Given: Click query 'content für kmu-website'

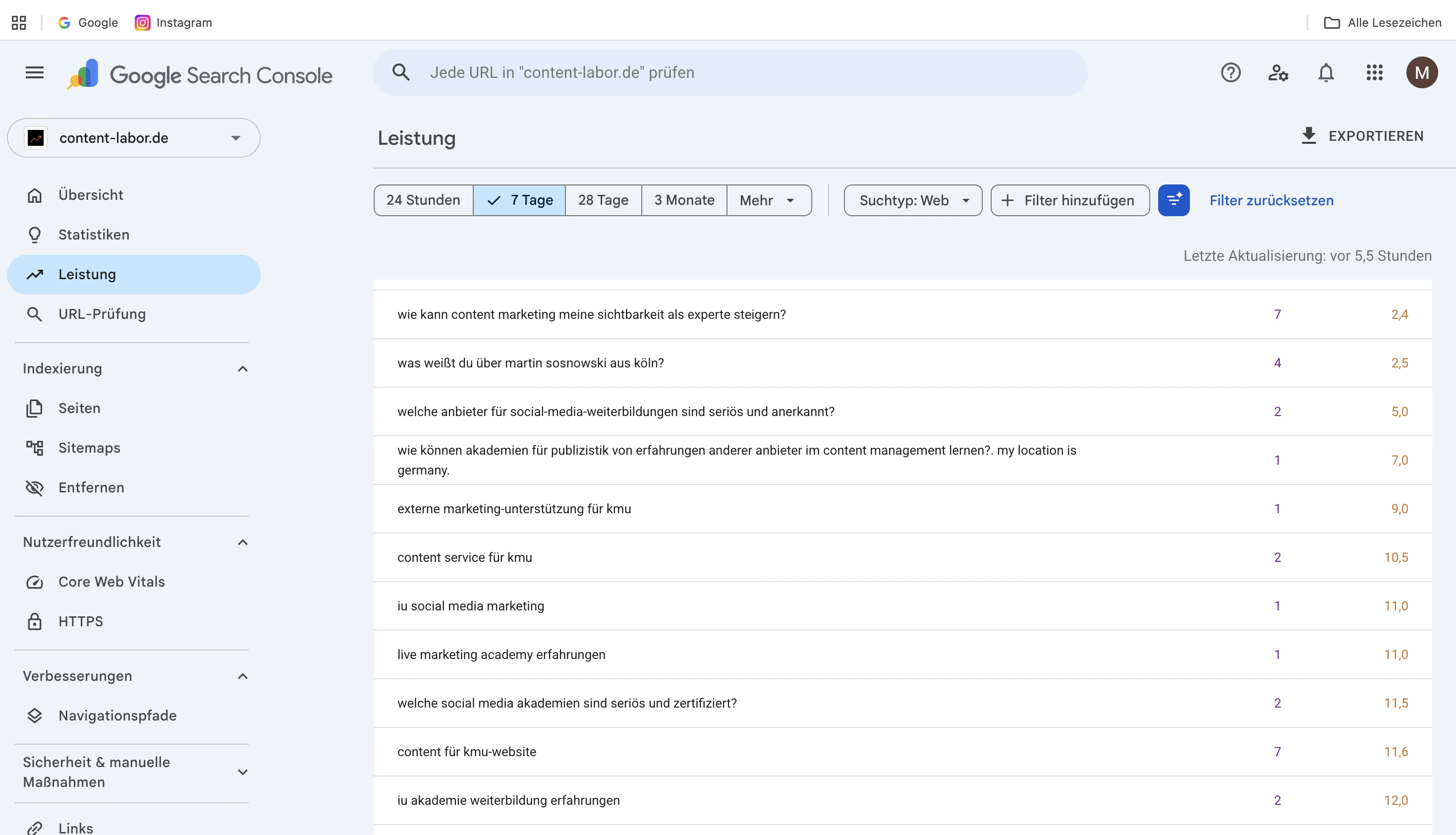Looking at the screenshot, I should [466, 752].
